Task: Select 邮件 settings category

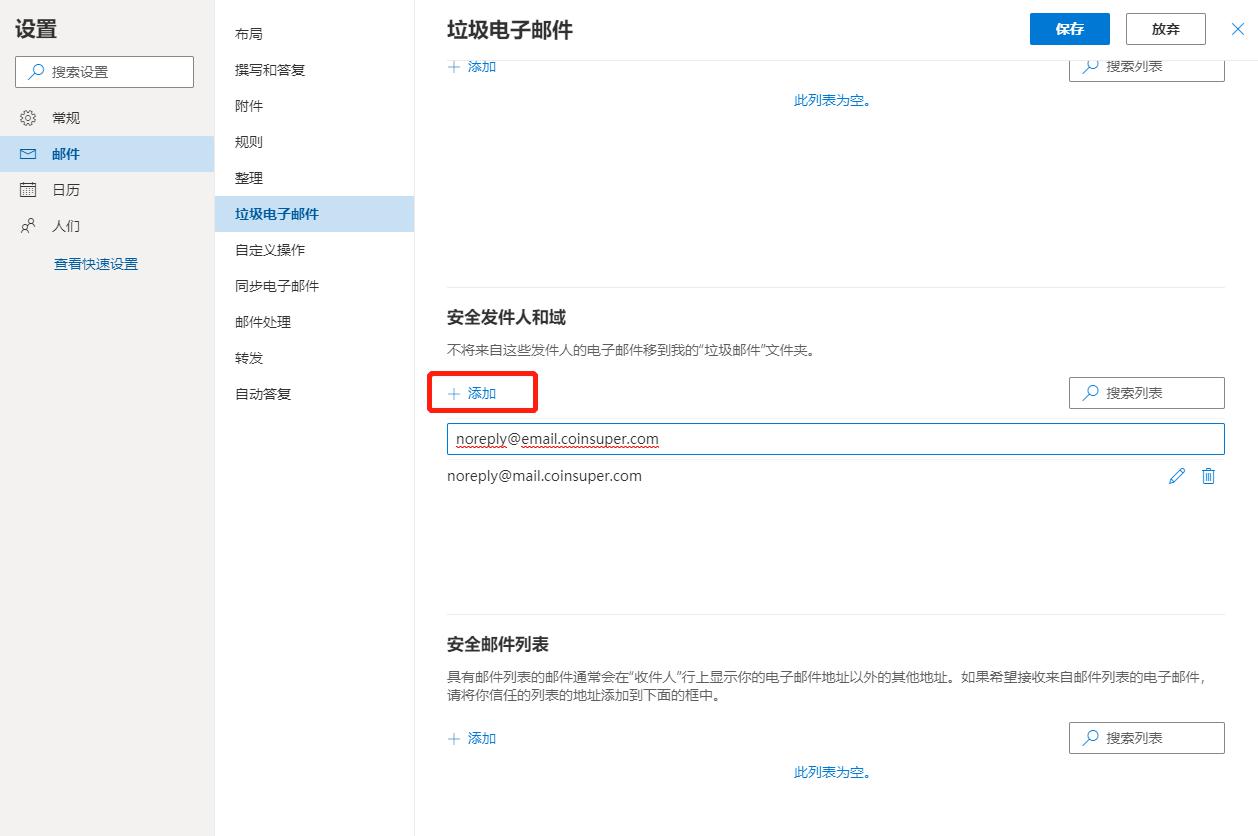Action: pyautogui.click(x=107, y=154)
